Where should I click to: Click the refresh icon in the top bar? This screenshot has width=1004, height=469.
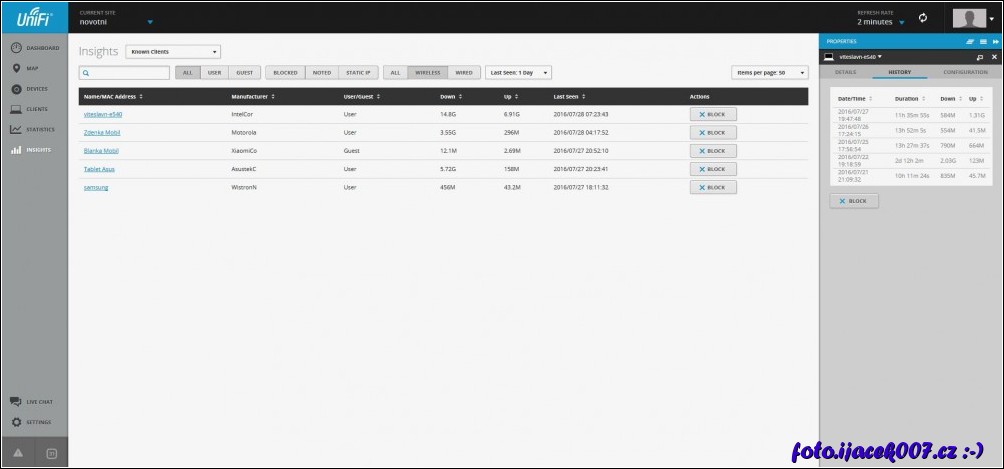click(x=923, y=18)
